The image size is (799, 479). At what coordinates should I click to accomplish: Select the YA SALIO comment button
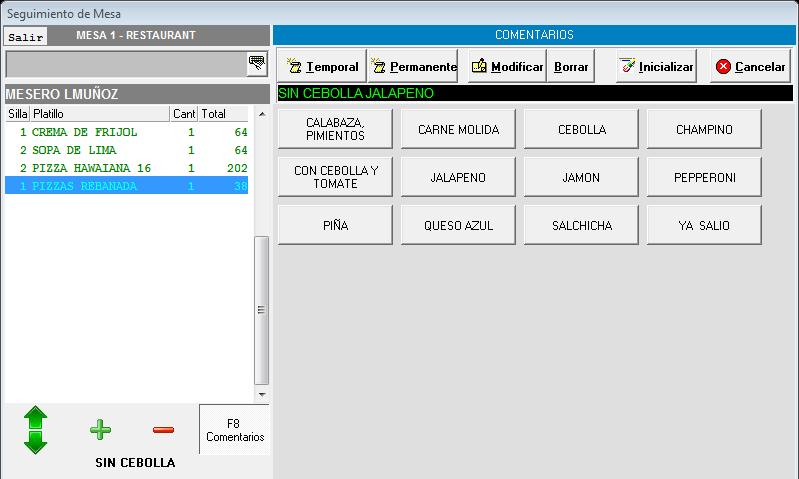click(x=704, y=225)
